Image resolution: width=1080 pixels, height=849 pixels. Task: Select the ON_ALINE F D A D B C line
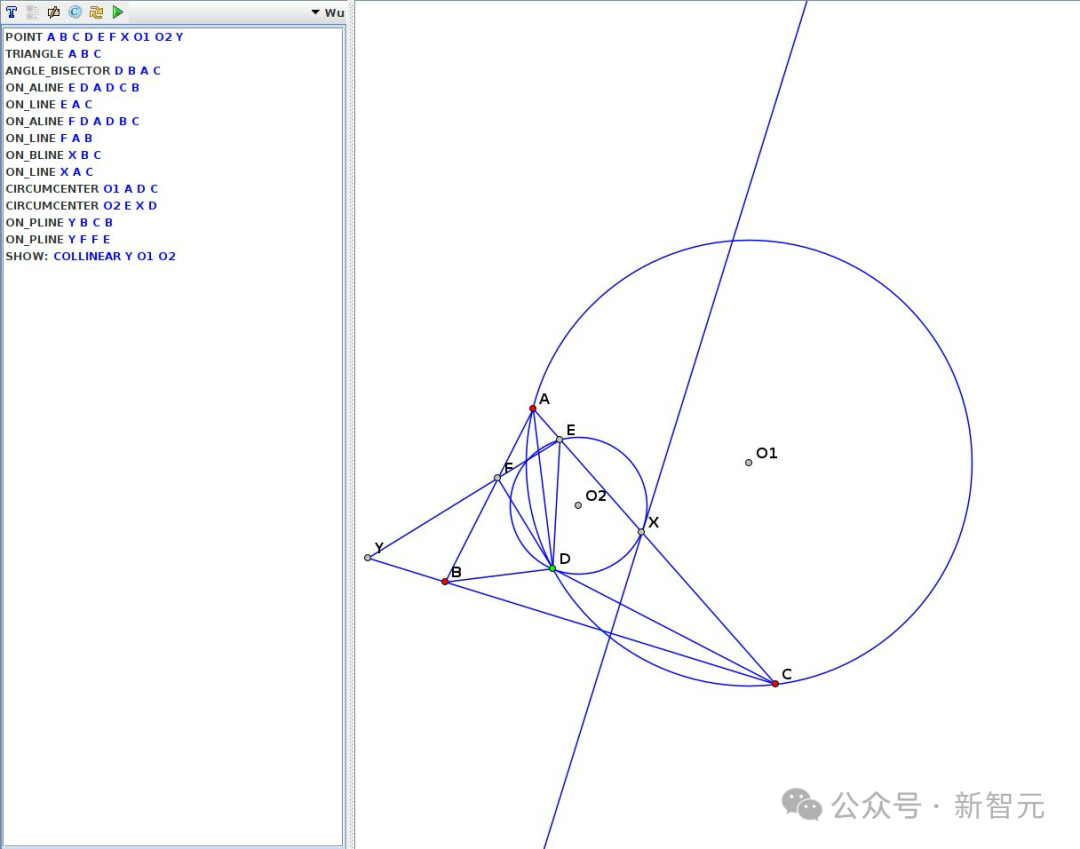[x=72, y=121]
